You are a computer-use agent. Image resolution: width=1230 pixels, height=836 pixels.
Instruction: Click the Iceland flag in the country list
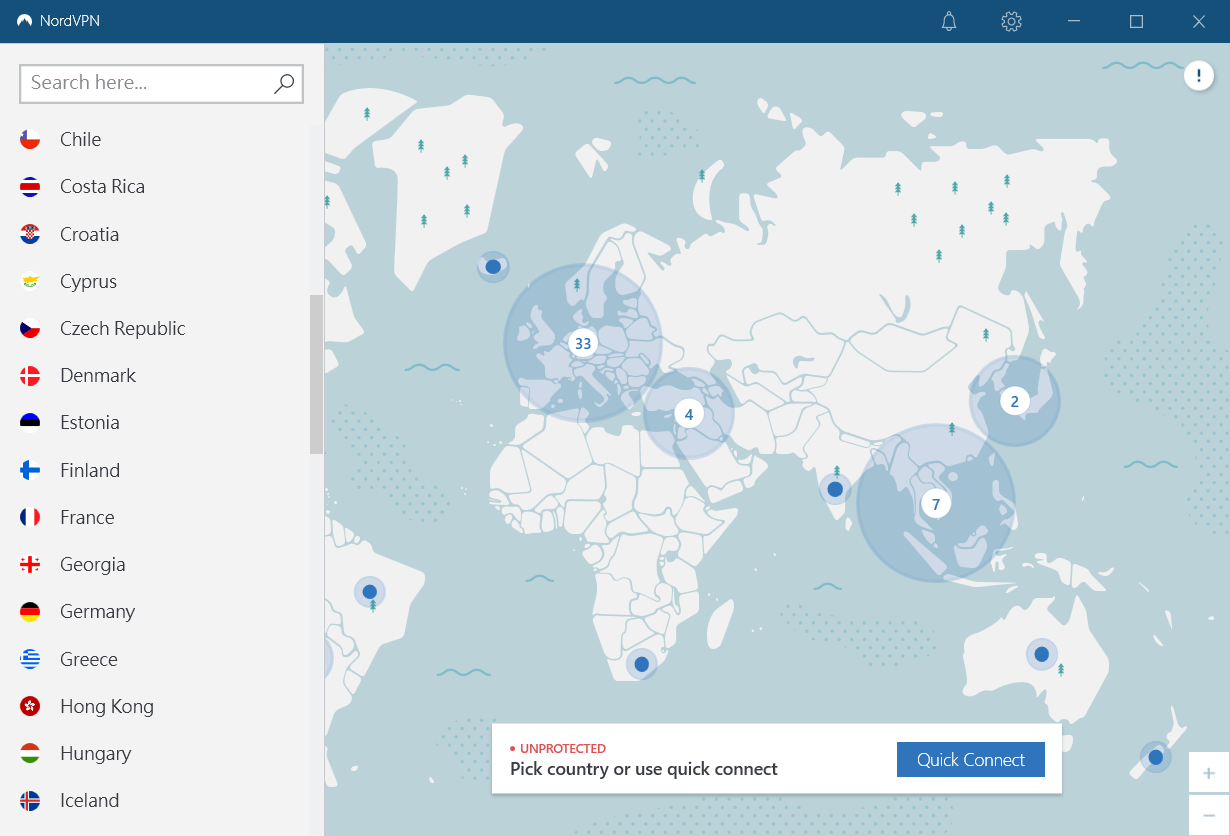[x=30, y=800]
